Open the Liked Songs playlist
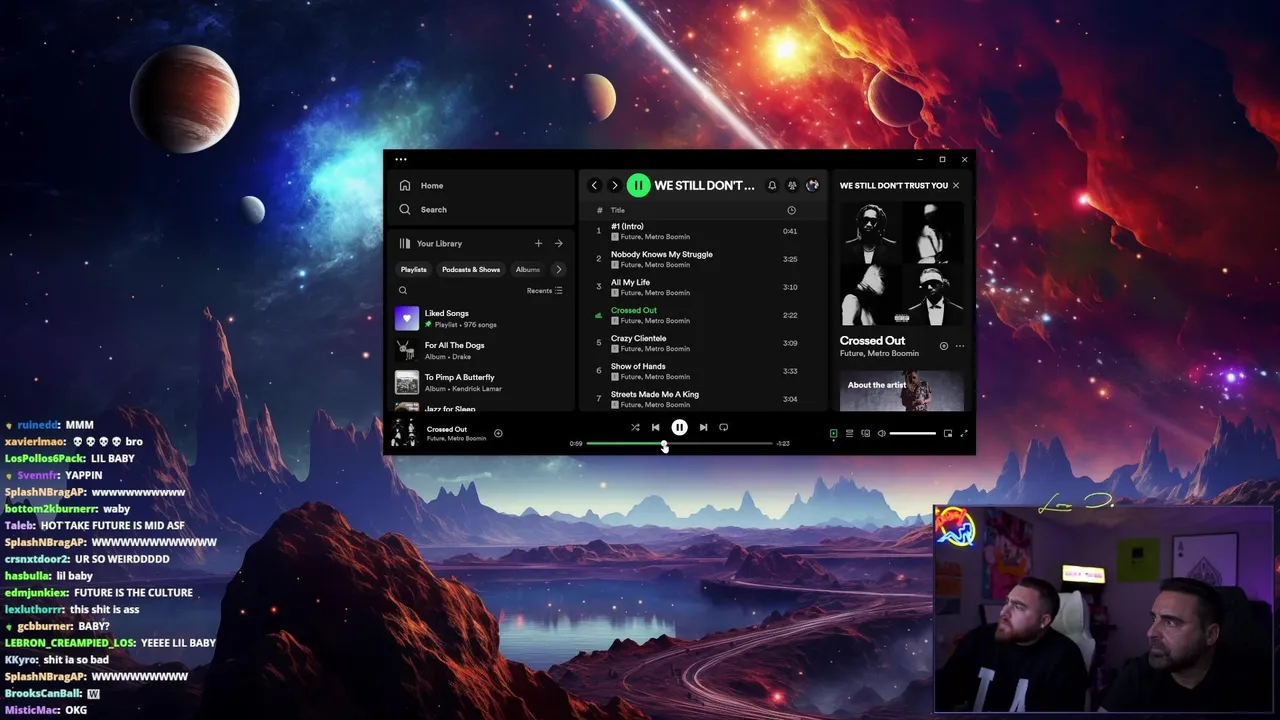Viewport: 1280px width, 720px height. pyautogui.click(x=480, y=318)
